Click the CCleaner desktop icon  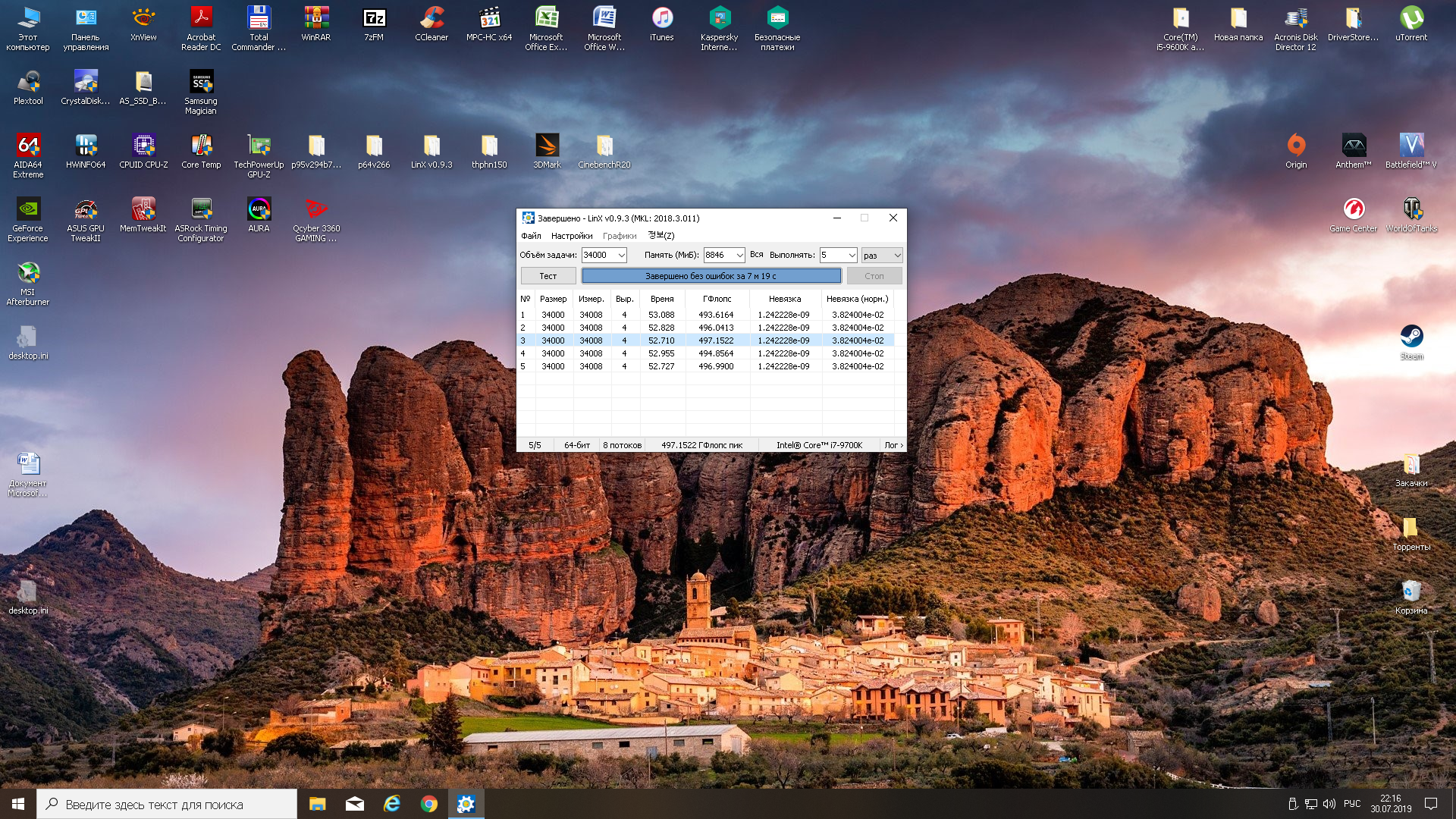[x=431, y=19]
